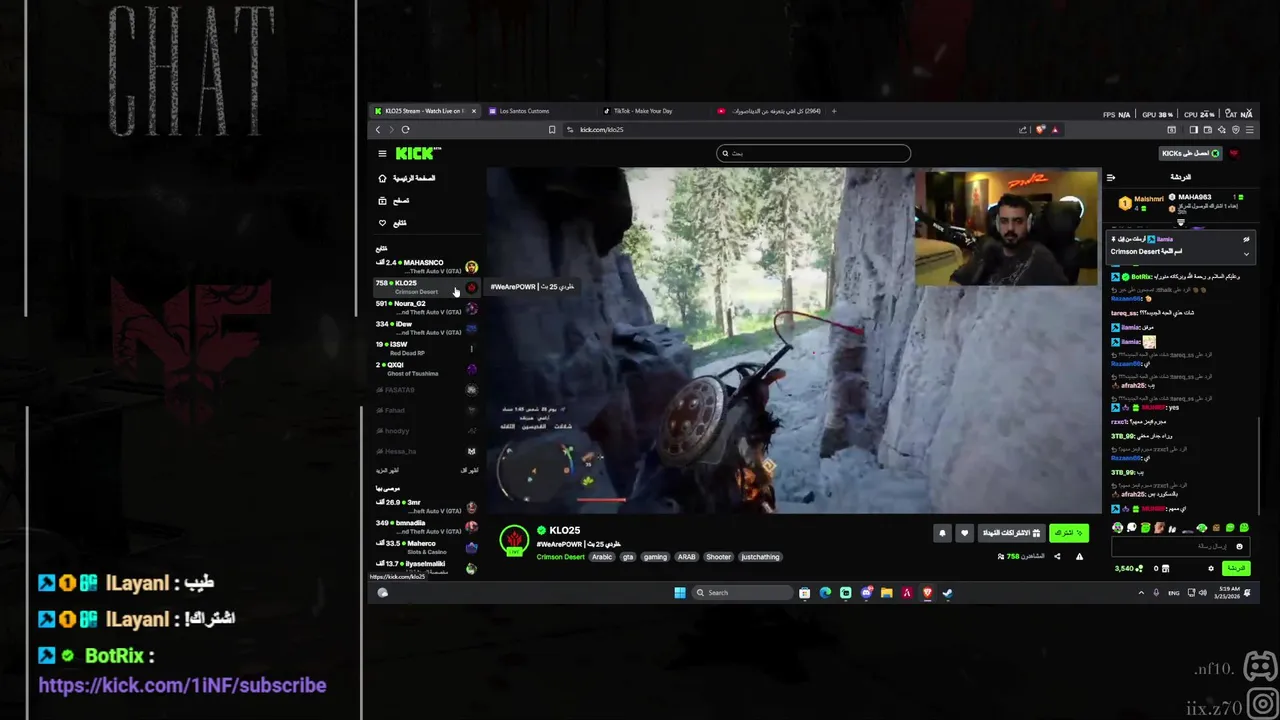Open I3SW Red Dead RP channel
The height and width of the screenshot is (720, 1280).
(x=426, y=348)
